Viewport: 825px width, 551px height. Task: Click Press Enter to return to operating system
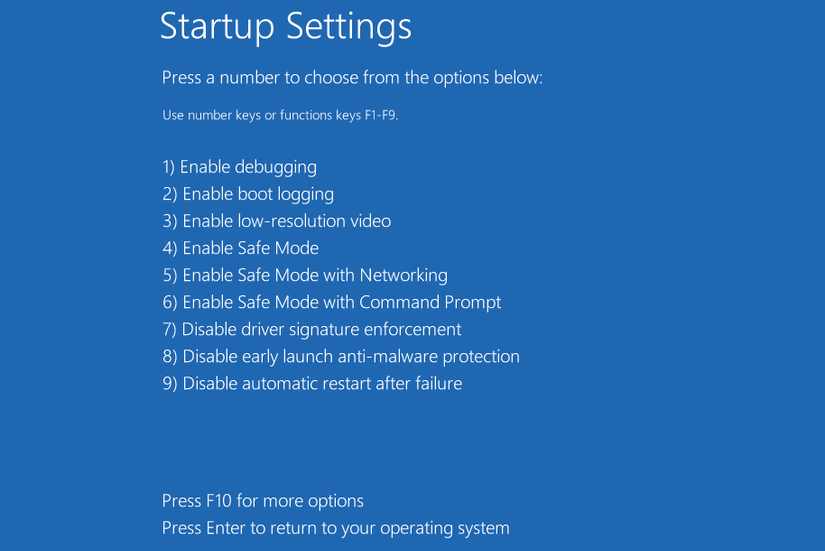pyautogui.click(x=336, y=528)
